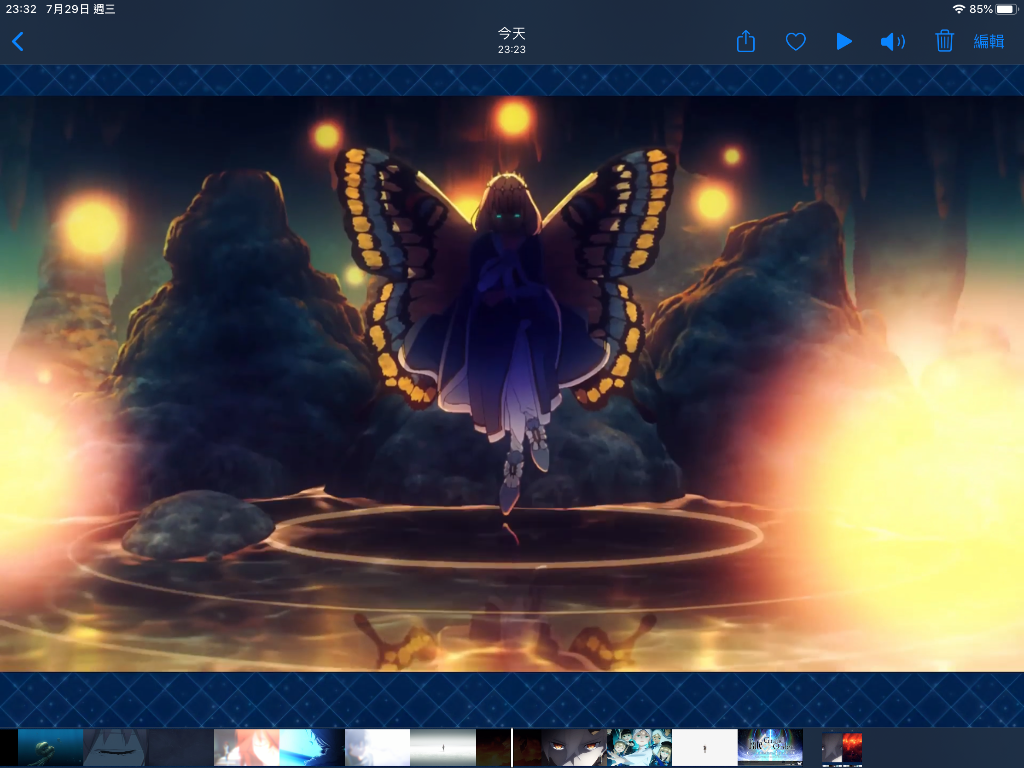
Task: Mark the video as favorite with heart
Action: (x=795, y=42)
